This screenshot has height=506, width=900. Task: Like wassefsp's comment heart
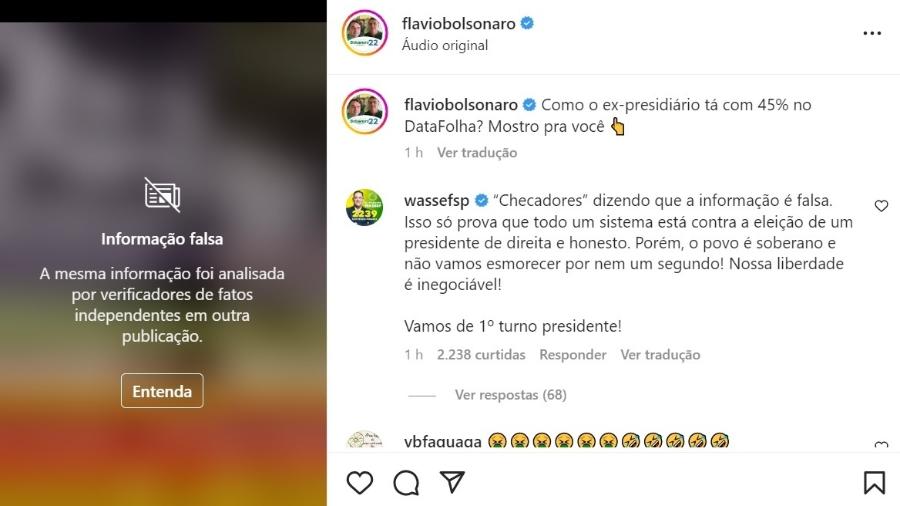(x=881, y=206)
